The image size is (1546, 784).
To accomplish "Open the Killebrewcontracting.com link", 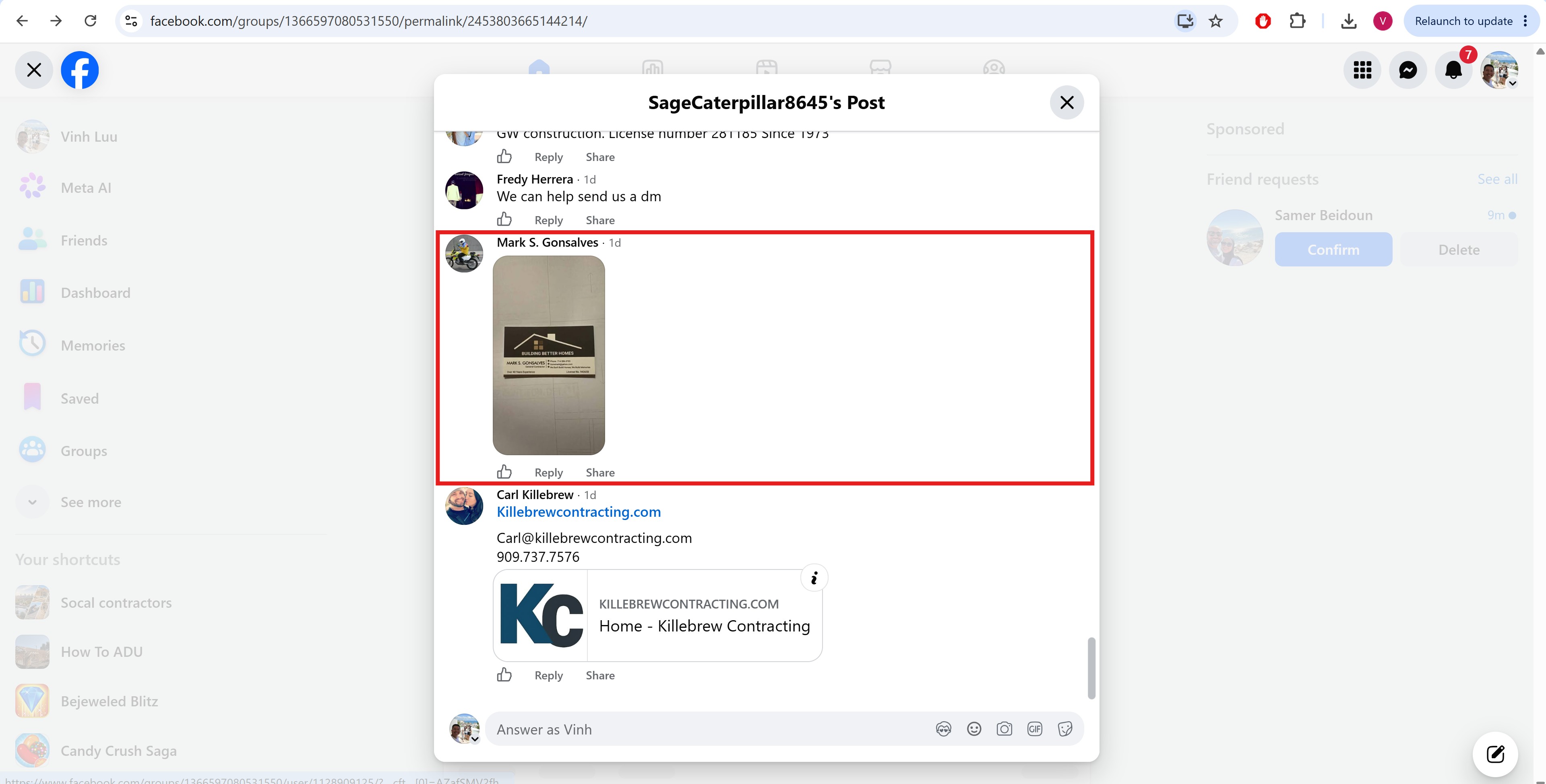I will point(579,512).
